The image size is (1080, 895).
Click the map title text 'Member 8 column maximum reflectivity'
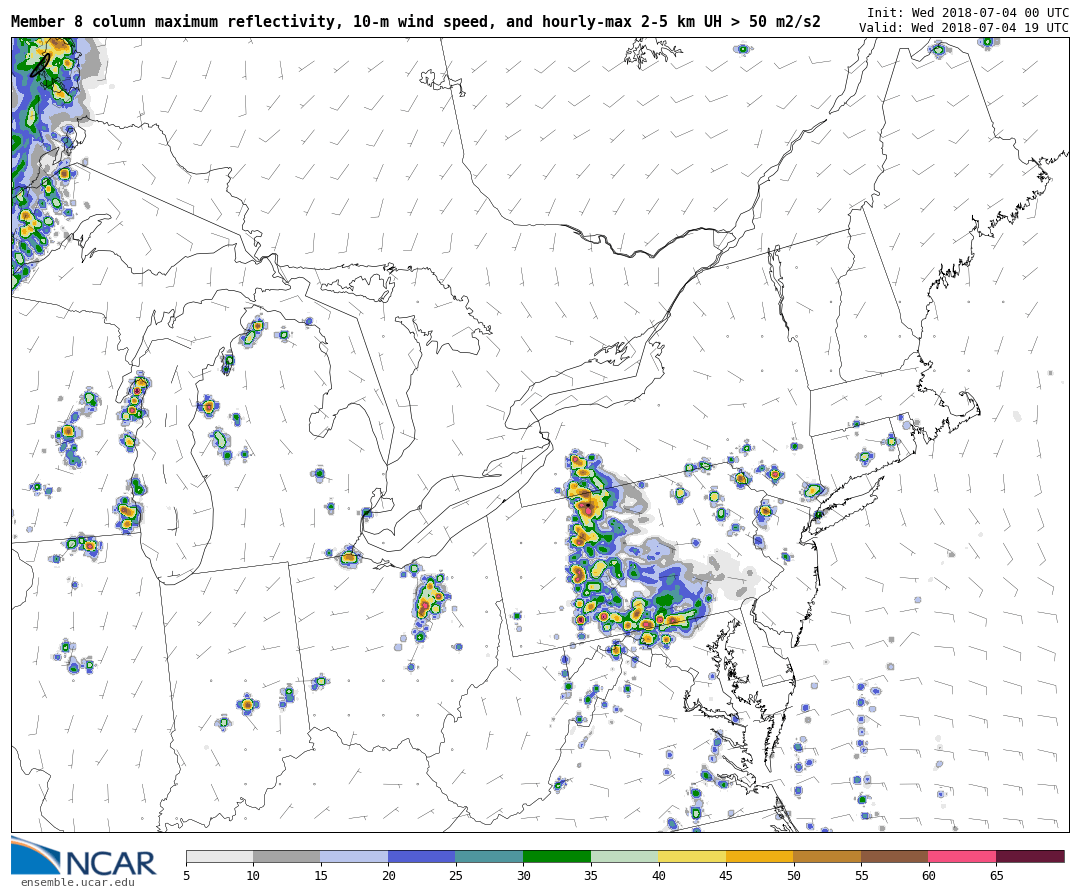click(x=176, y=22)
